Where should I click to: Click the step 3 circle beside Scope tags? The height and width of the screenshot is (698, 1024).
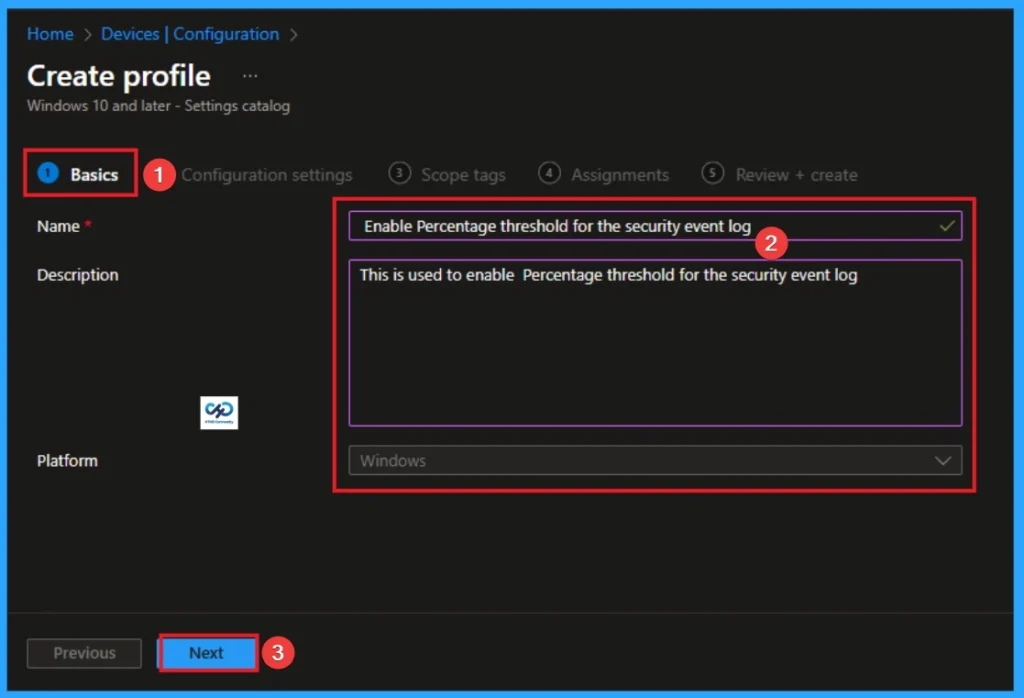coord(399,173)
